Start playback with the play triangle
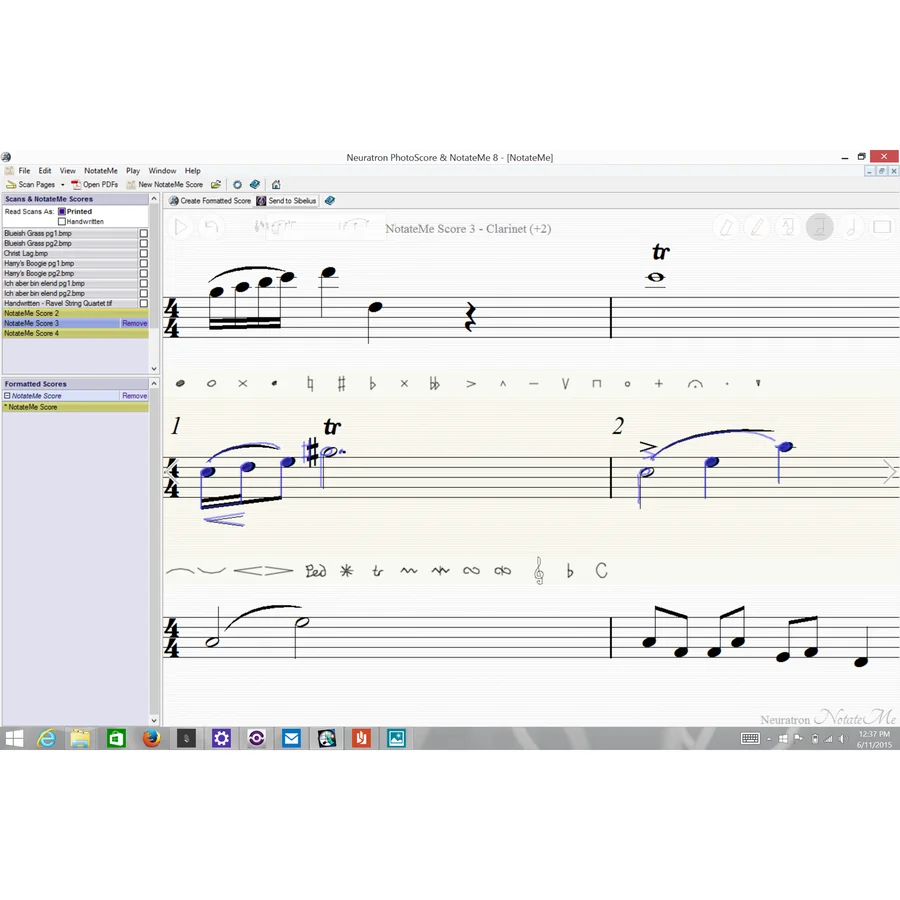 tap(180, 227)
